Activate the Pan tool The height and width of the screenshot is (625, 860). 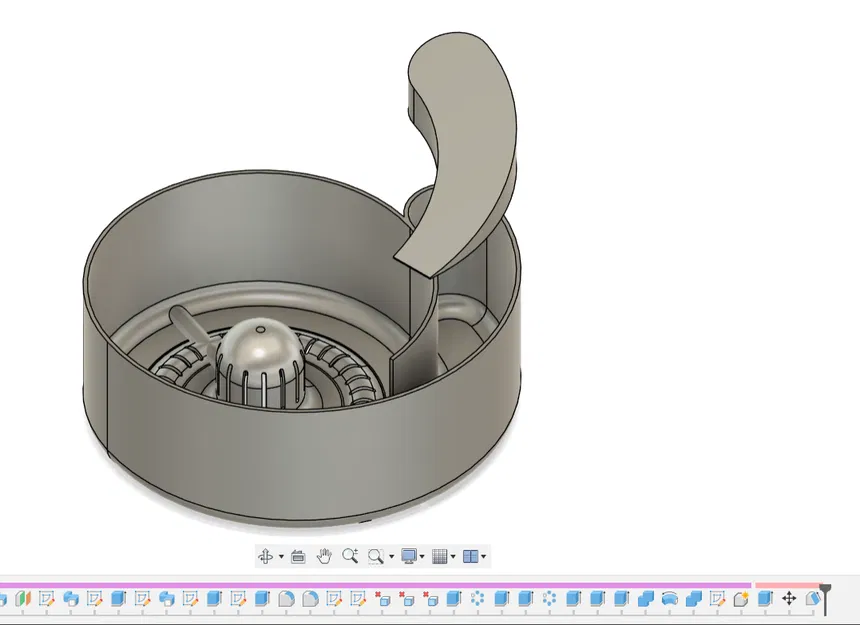[324, 557]
